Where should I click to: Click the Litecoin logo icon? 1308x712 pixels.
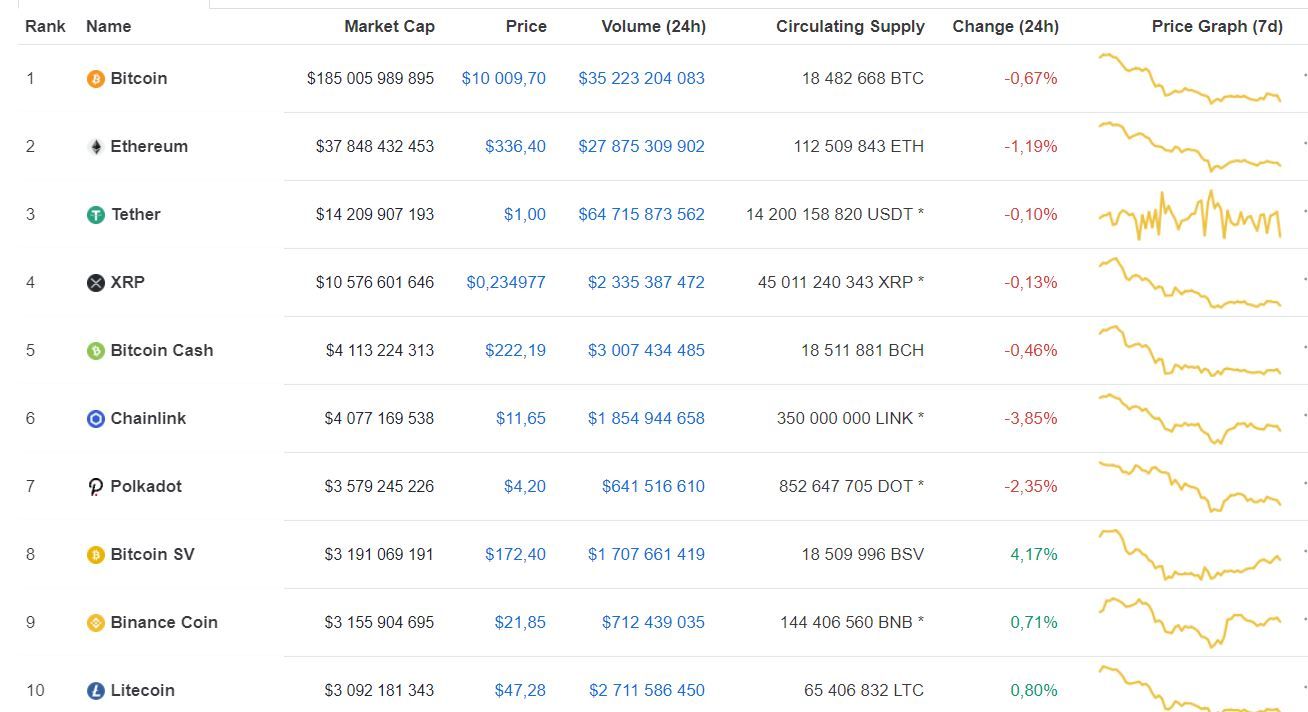(x=96, y=691)
